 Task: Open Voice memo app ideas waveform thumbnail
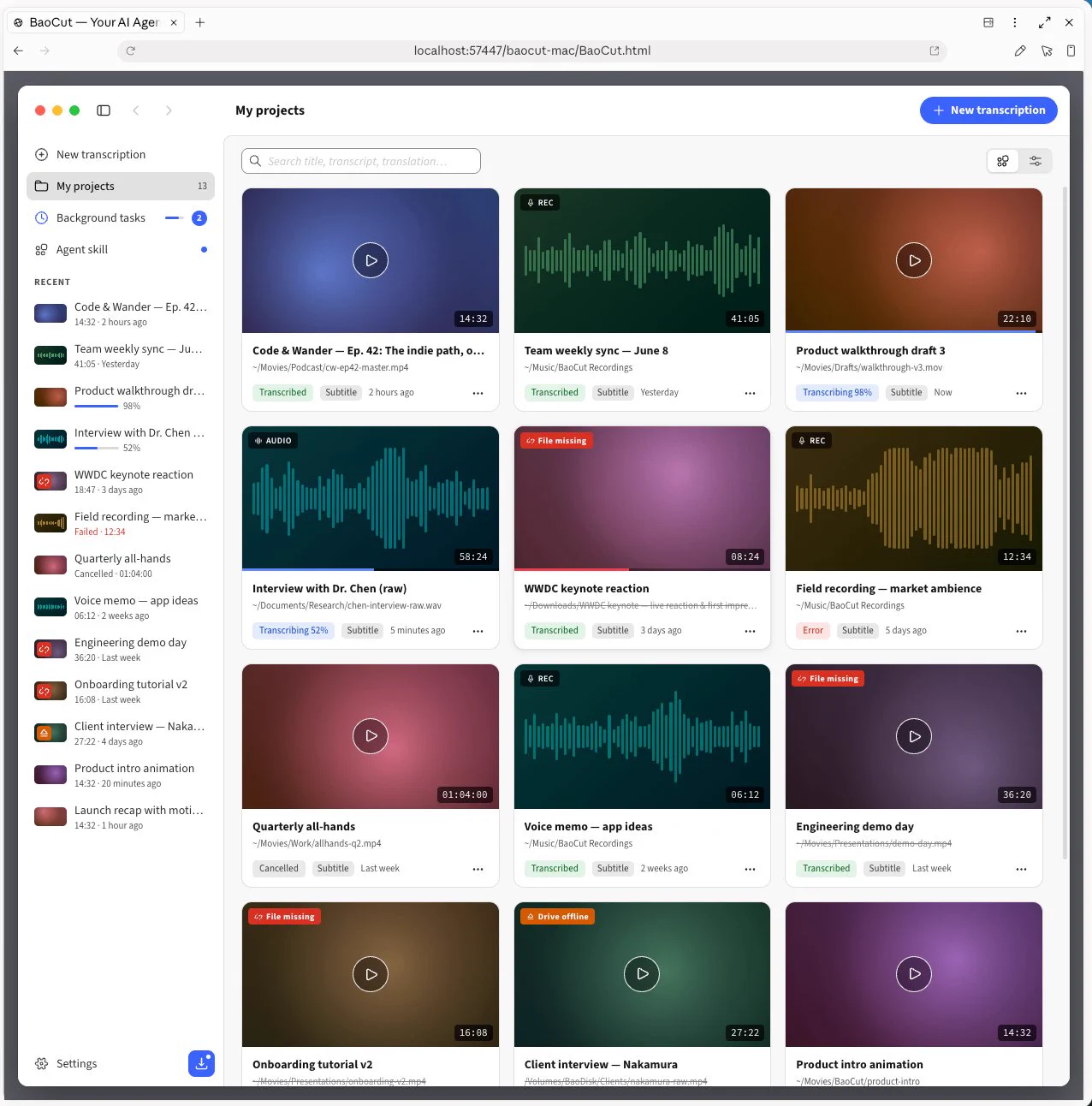(642, 736)
